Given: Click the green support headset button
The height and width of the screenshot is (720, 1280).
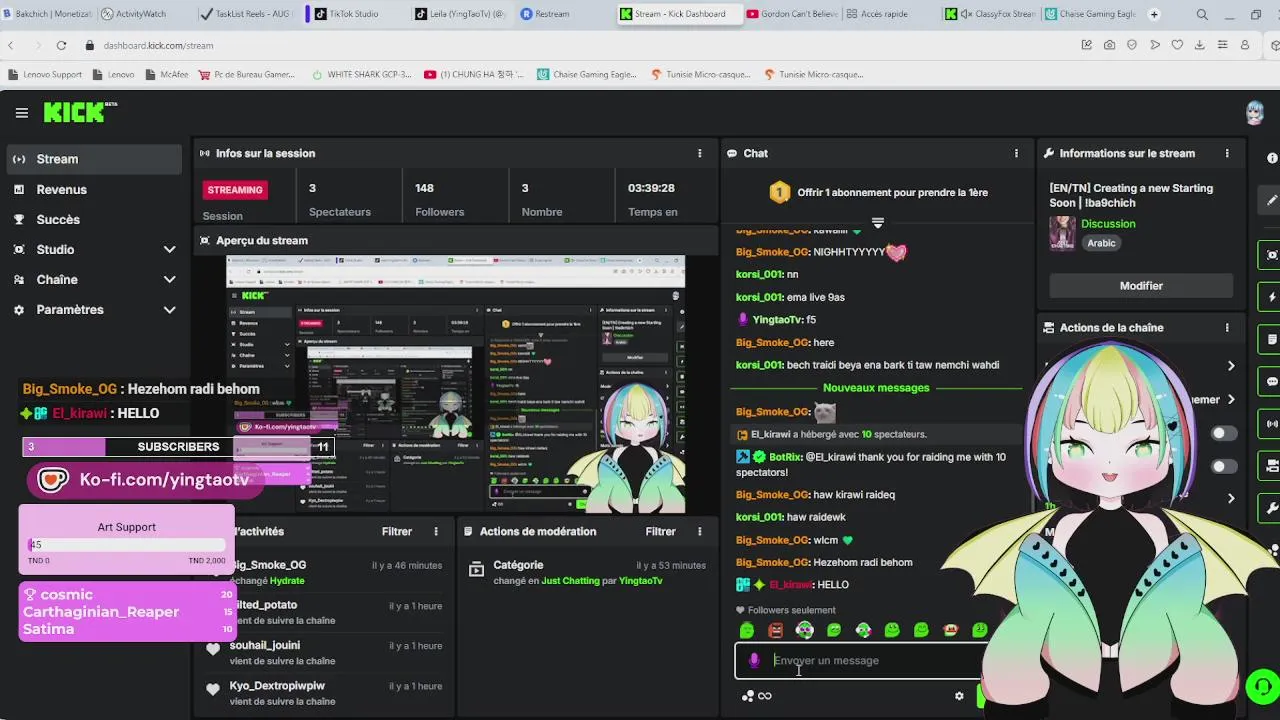Looking at the screenshot, I should click(1263, 687).
